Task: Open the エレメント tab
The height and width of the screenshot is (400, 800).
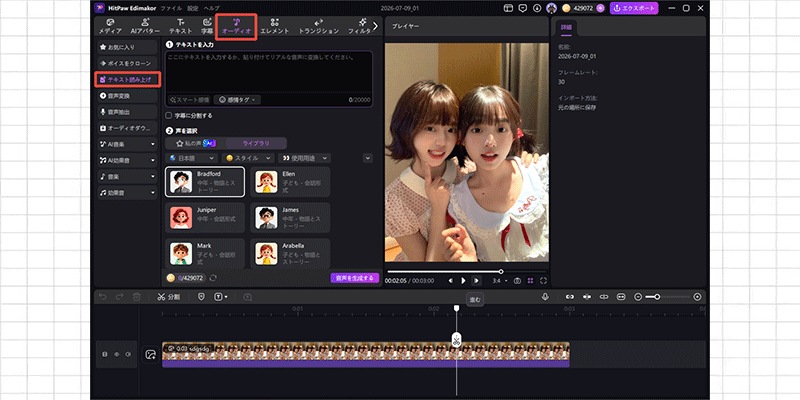Action: [x=274, y=27]
